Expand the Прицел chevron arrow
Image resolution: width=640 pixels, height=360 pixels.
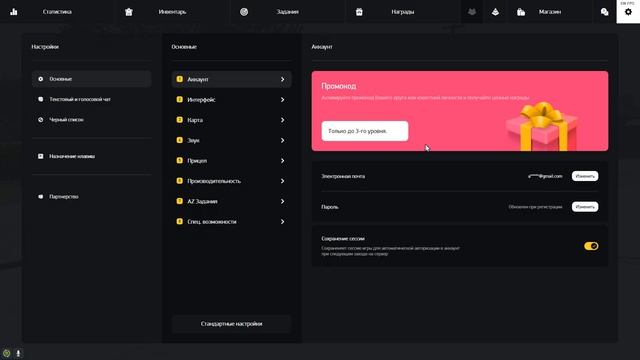tap(282, 161)
